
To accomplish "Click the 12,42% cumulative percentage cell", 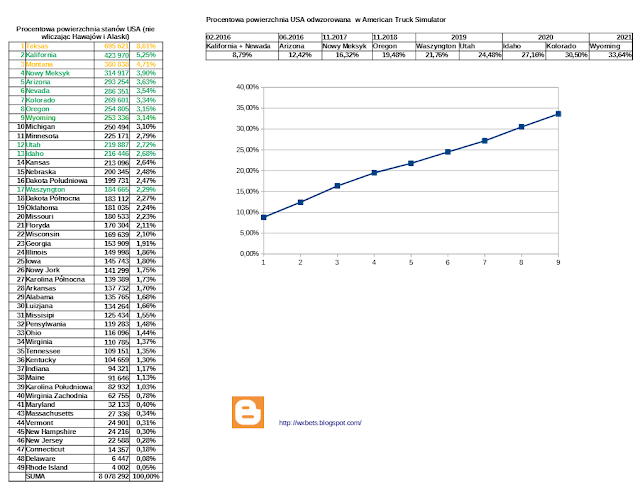I will point(300,55).
